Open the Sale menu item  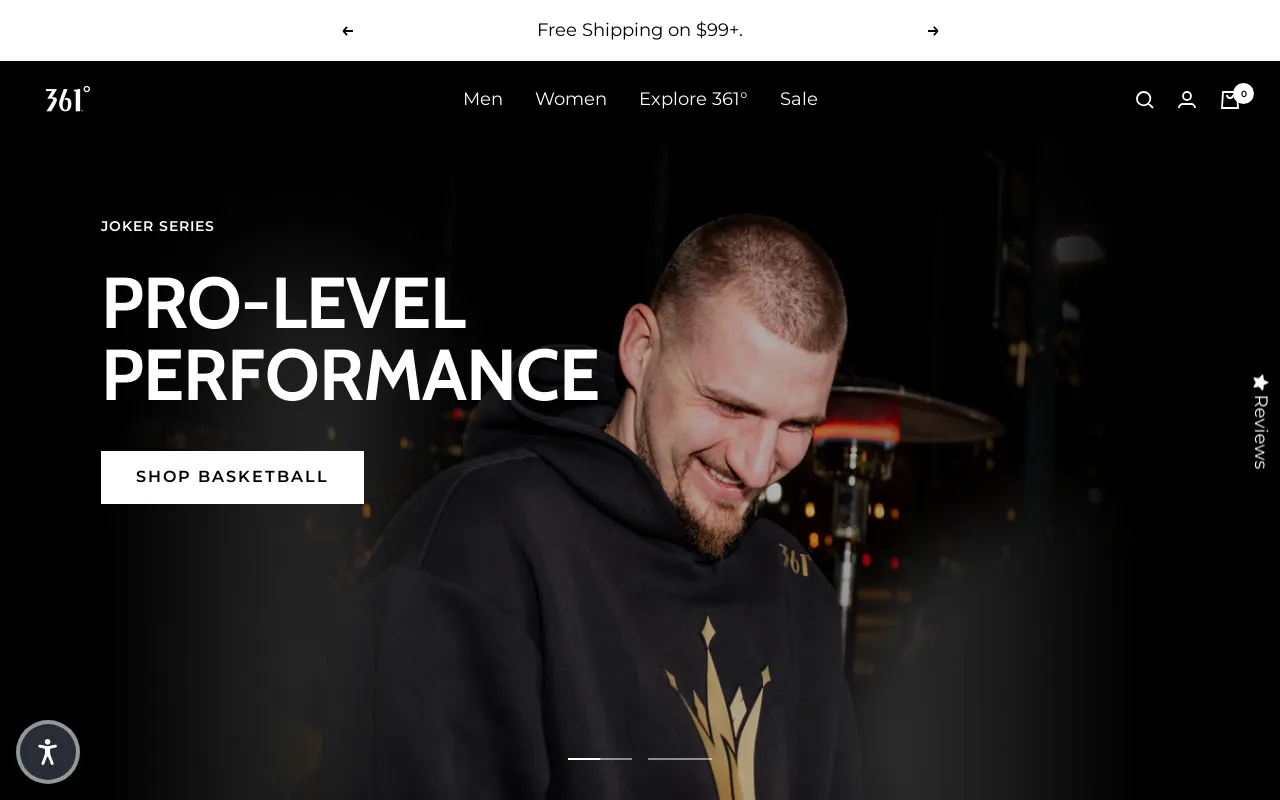(799, 99)
